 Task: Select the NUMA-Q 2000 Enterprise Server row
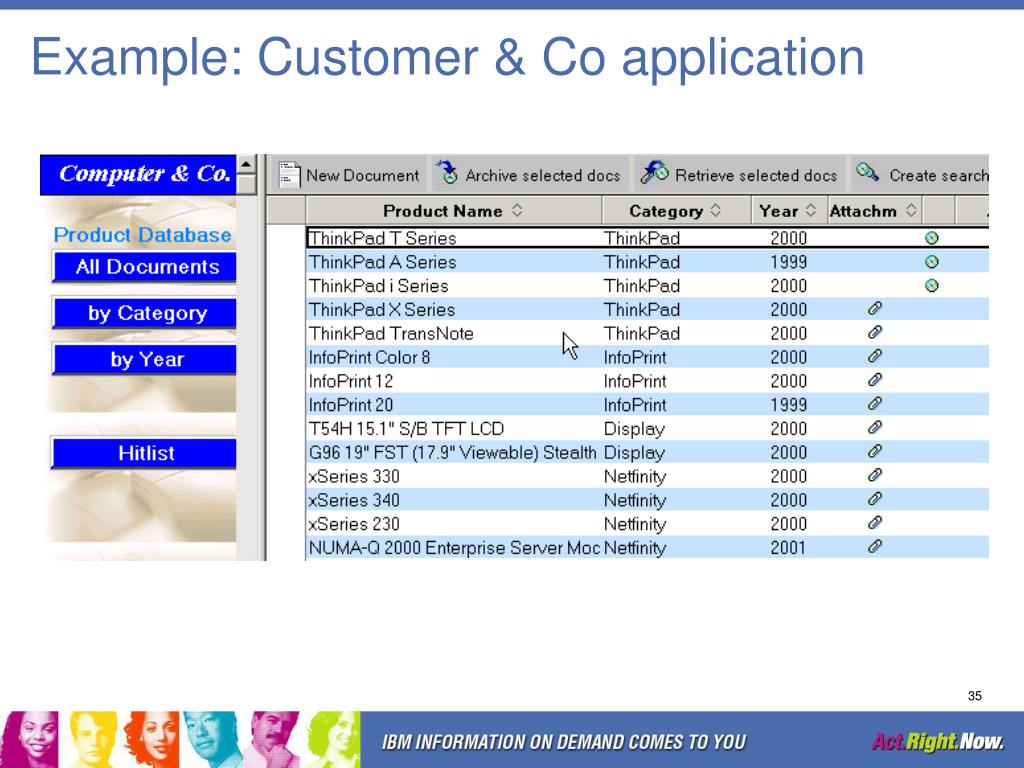click(x=647, y=548)
